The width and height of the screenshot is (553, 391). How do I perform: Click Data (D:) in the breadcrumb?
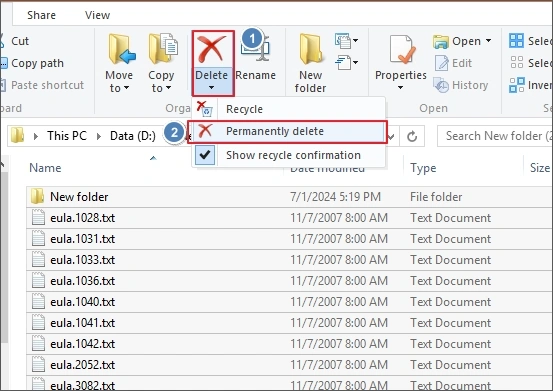[133, 136]
